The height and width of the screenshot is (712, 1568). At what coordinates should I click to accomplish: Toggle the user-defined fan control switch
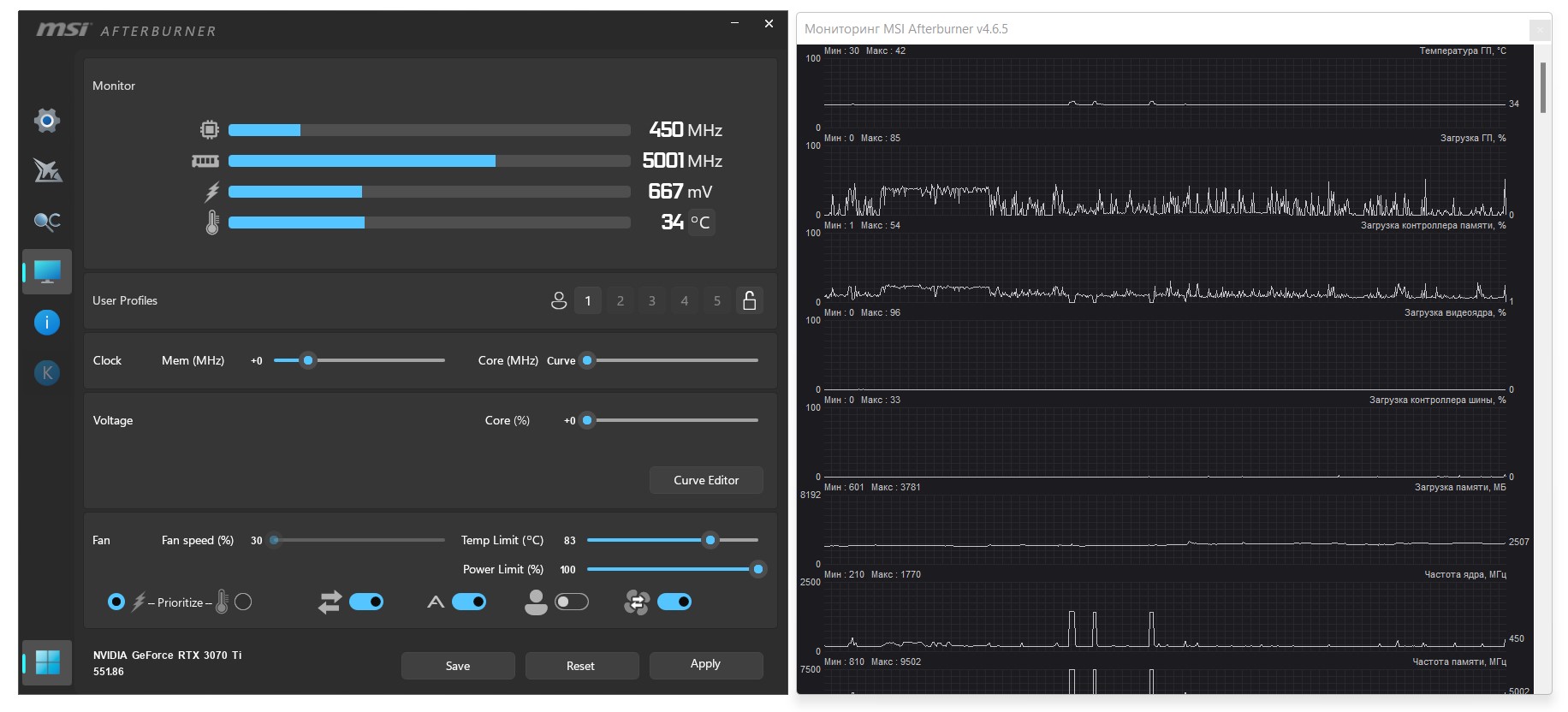[572, 602]
